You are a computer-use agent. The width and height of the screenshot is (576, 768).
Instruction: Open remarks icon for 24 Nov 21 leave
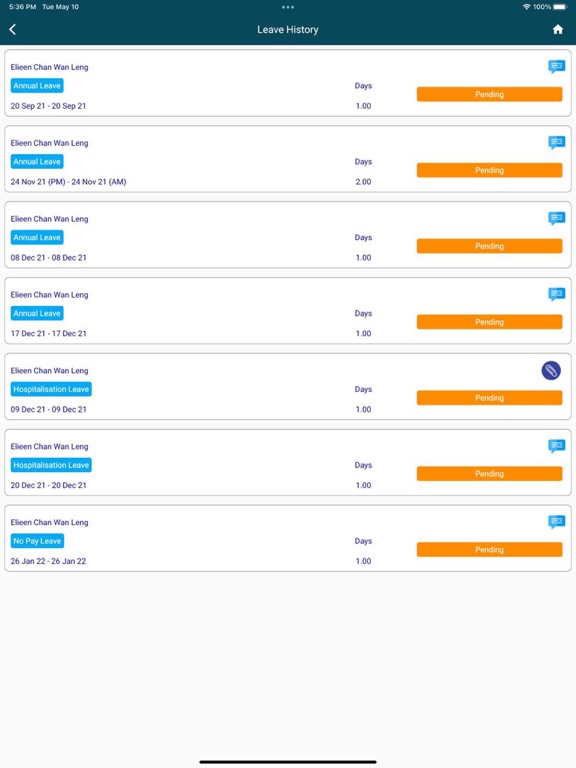[556, 142]
